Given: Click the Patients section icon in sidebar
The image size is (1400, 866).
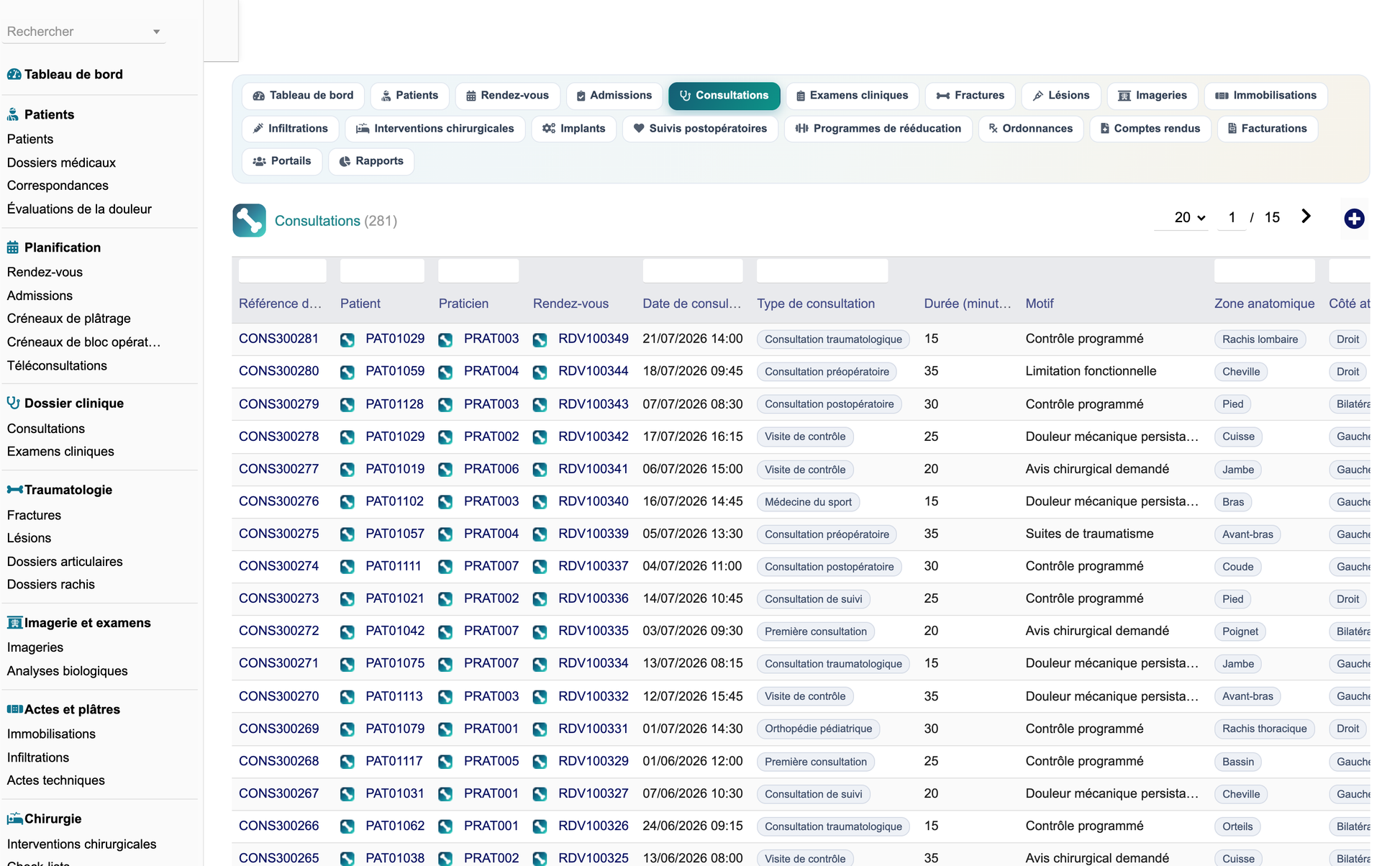Looking at the screenshot, I should coord(13,114).
